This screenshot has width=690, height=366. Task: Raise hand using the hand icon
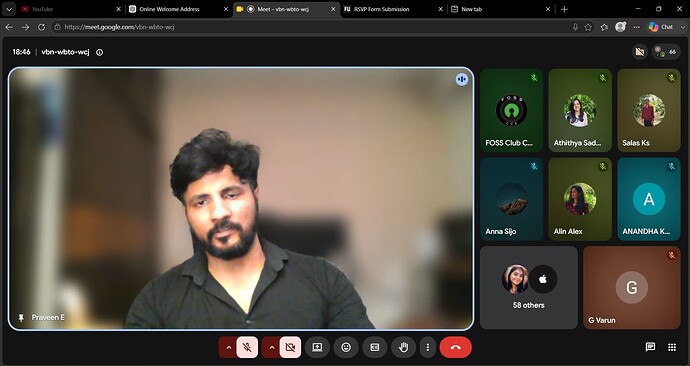pyautogui.click(x=404, y=348)
